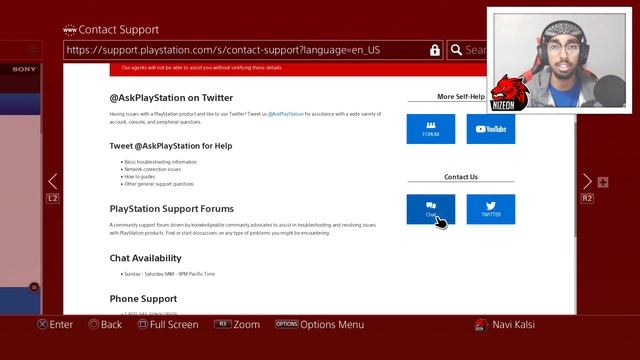The image size is (640, 360).
Task: Select the 'PlayStation Support Forums' heading
Action: coord(171,209)
